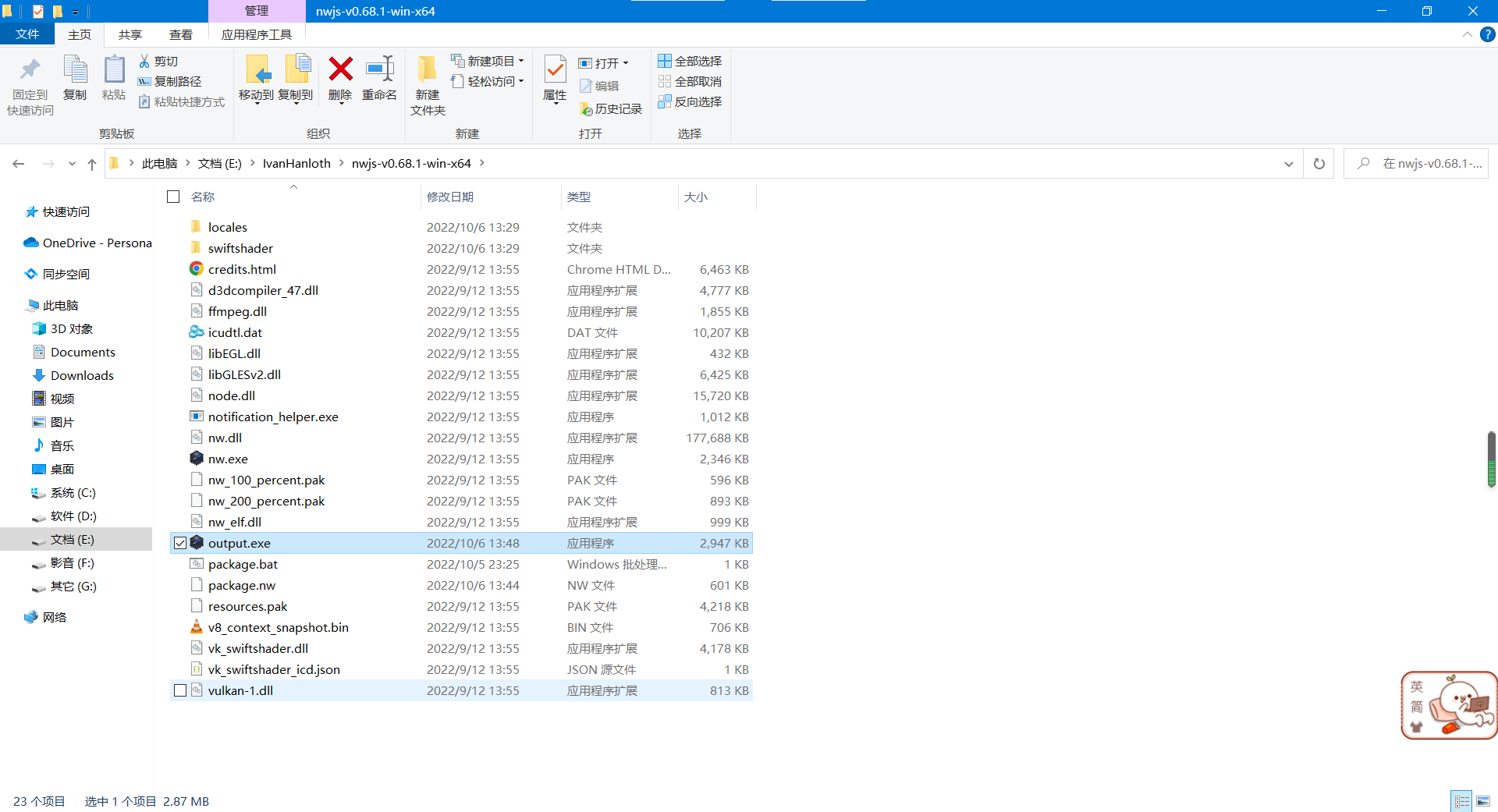Switch to details view icon in status bar

coord(1461,801)
